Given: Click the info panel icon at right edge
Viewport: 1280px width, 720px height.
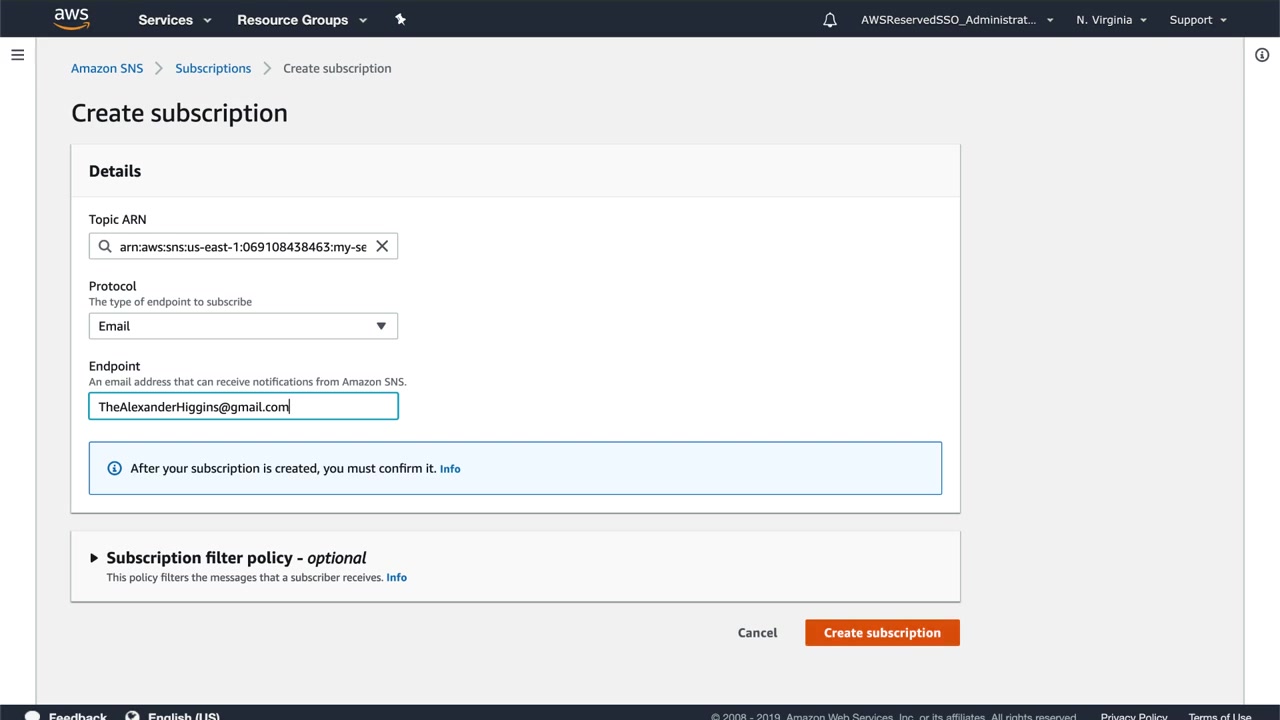Looking at the screenshot, I should tap(1262, 55).
